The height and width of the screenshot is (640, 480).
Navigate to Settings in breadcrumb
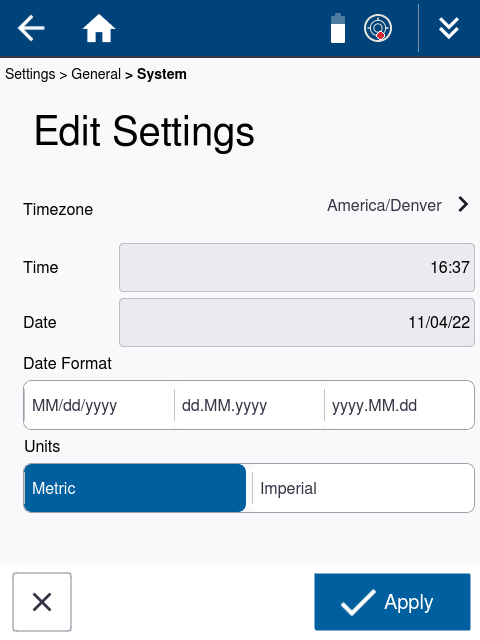(x=30, y=74)
